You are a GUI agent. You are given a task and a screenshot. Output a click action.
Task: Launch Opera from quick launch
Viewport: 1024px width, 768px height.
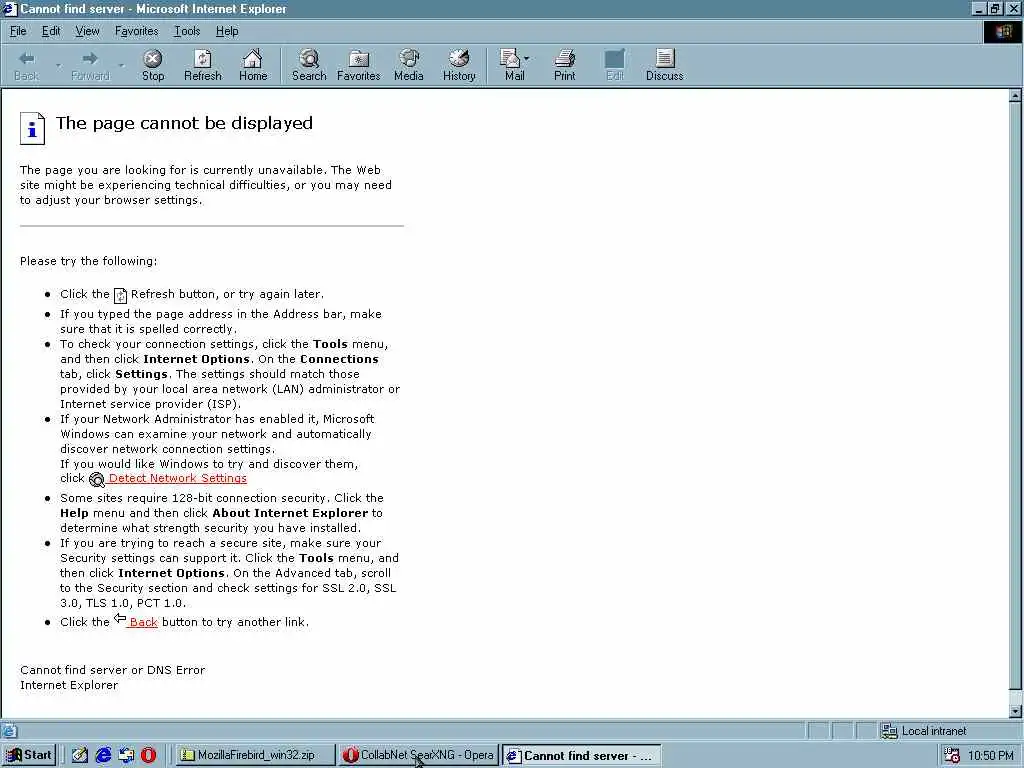148,755
